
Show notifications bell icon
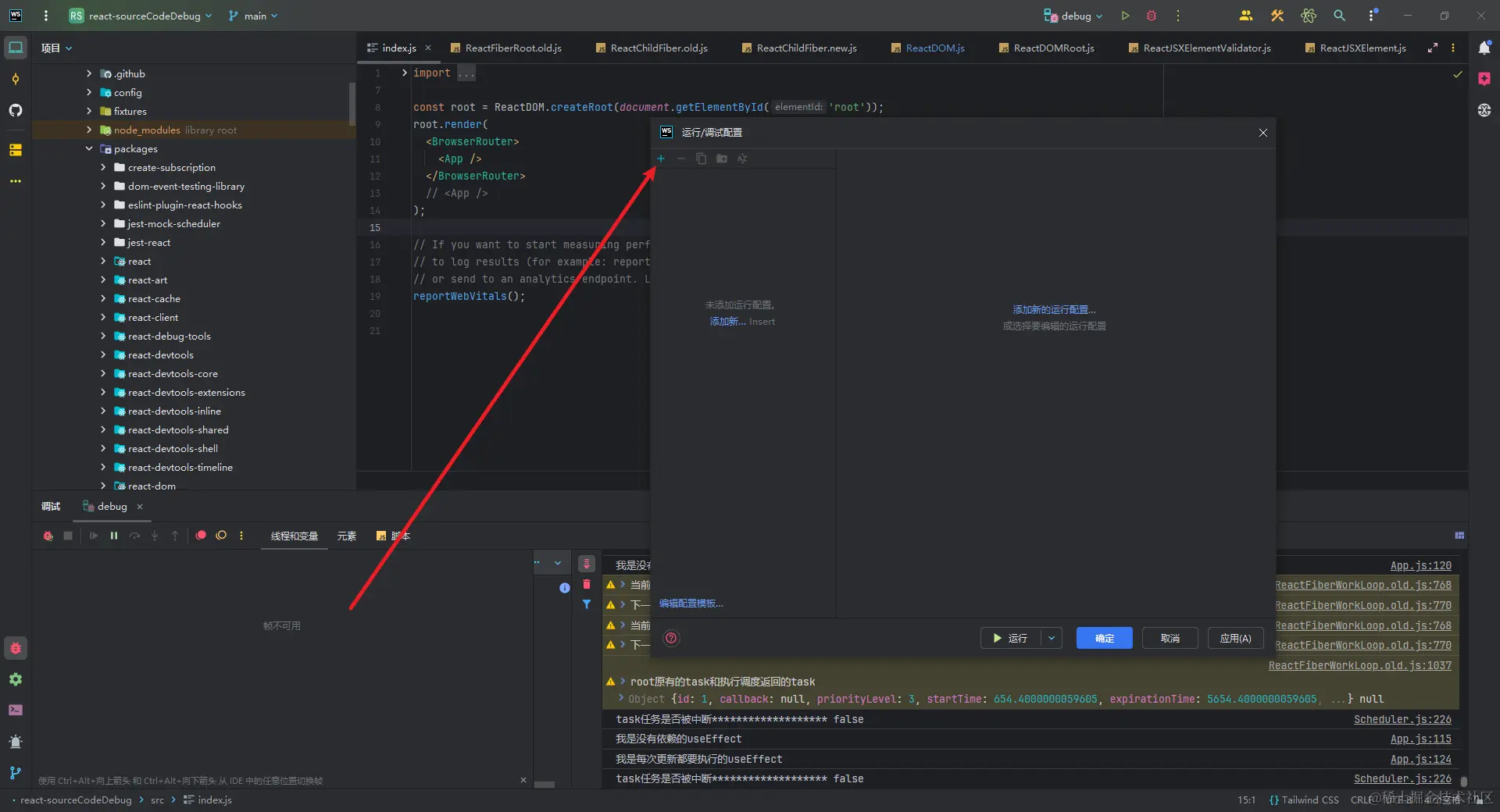click(x=1484, y=48)
